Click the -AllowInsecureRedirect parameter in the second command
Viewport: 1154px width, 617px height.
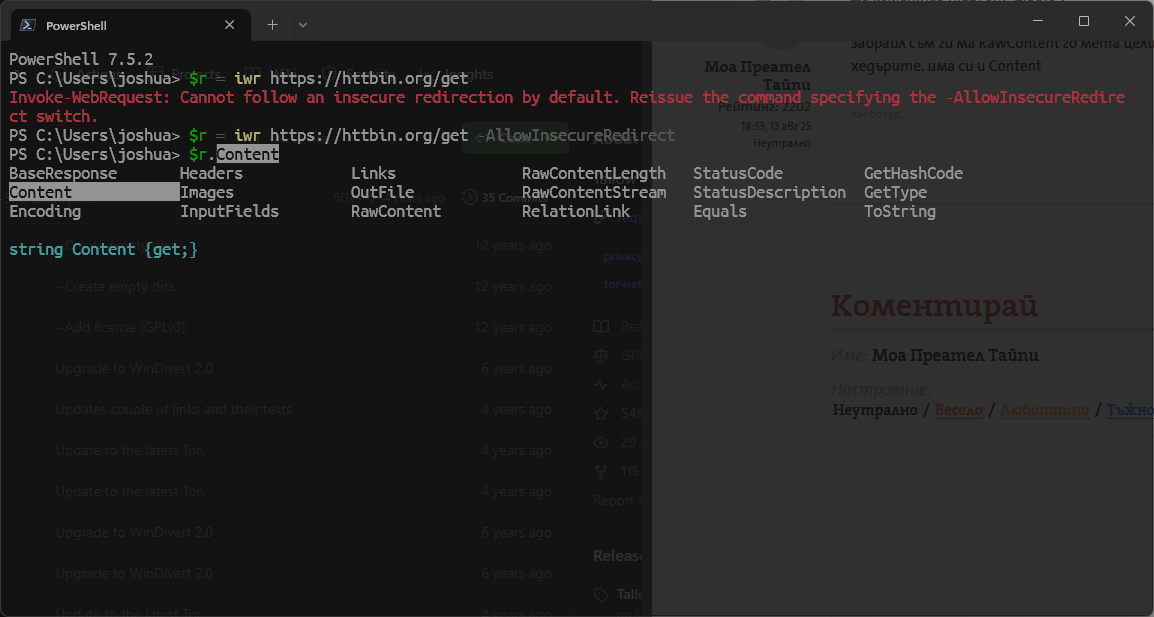point(576,135)
